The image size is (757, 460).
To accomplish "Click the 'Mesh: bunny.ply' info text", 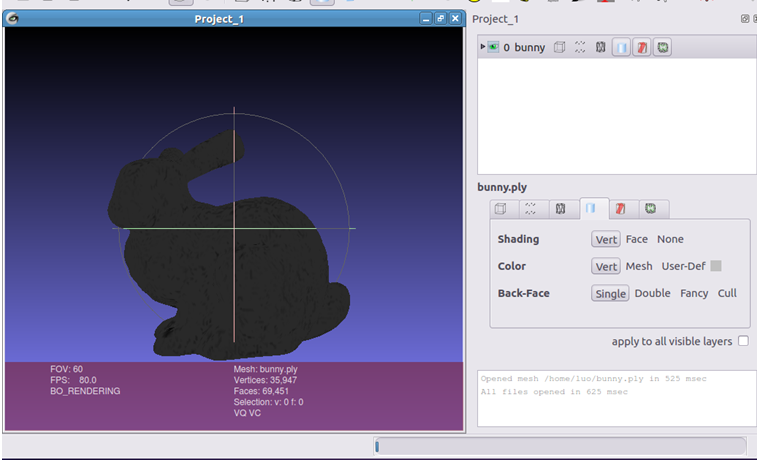I will pos(266,369).
